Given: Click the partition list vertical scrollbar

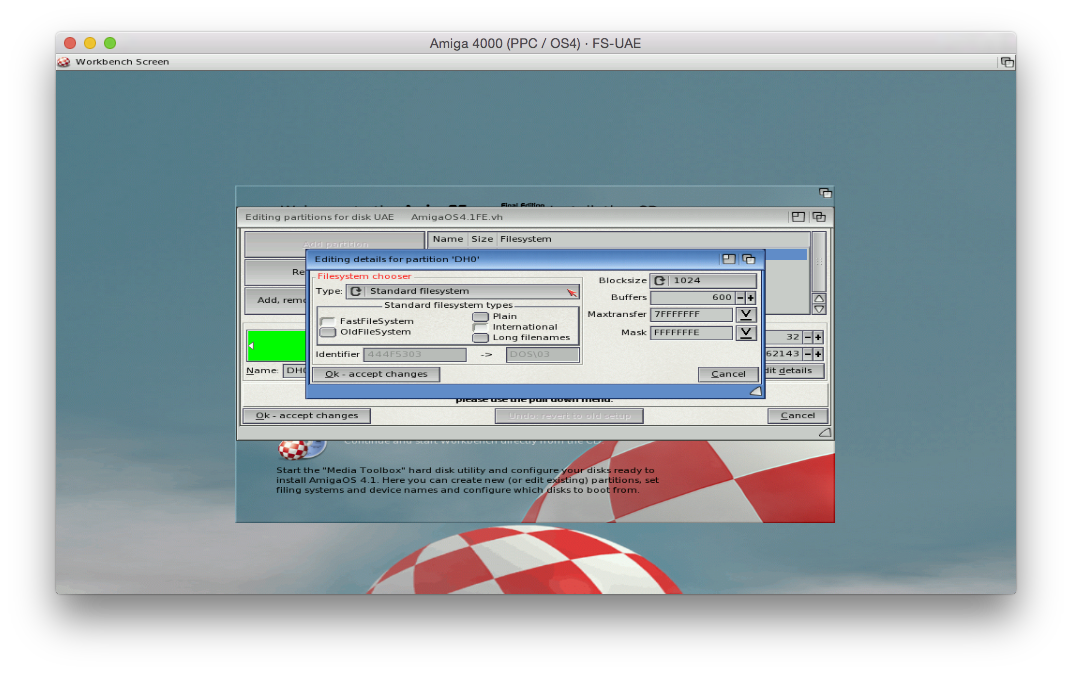Looking at the screenshot, I should (819, 262).
